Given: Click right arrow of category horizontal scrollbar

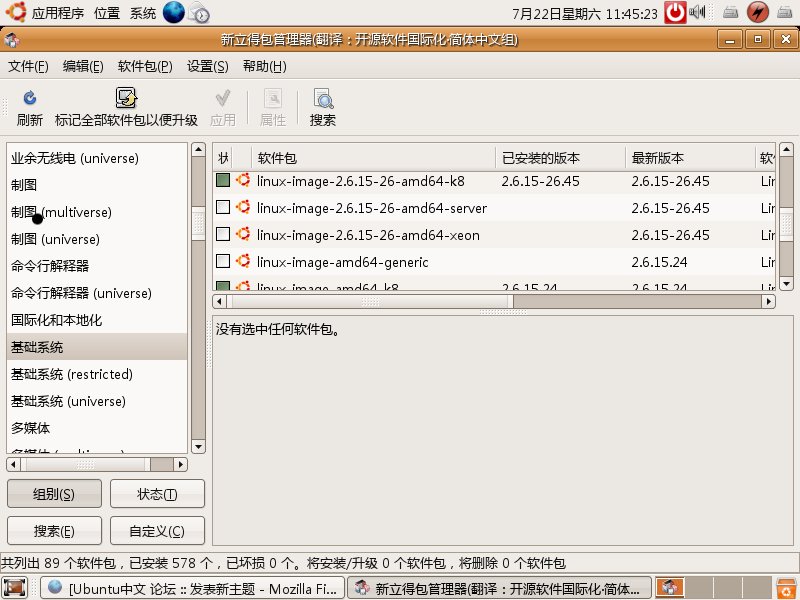Looking at the screenshot, I should [180, 464].
